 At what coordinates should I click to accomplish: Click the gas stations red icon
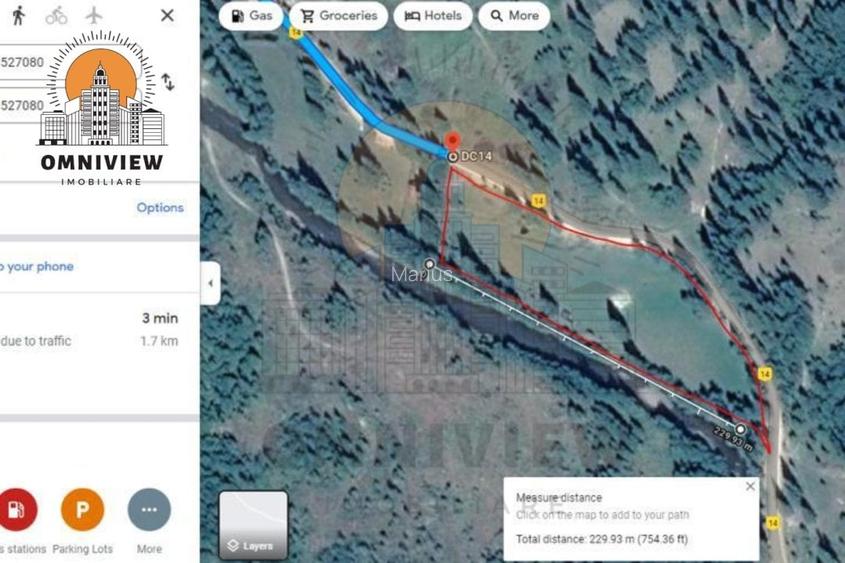[x=16, y=510]
